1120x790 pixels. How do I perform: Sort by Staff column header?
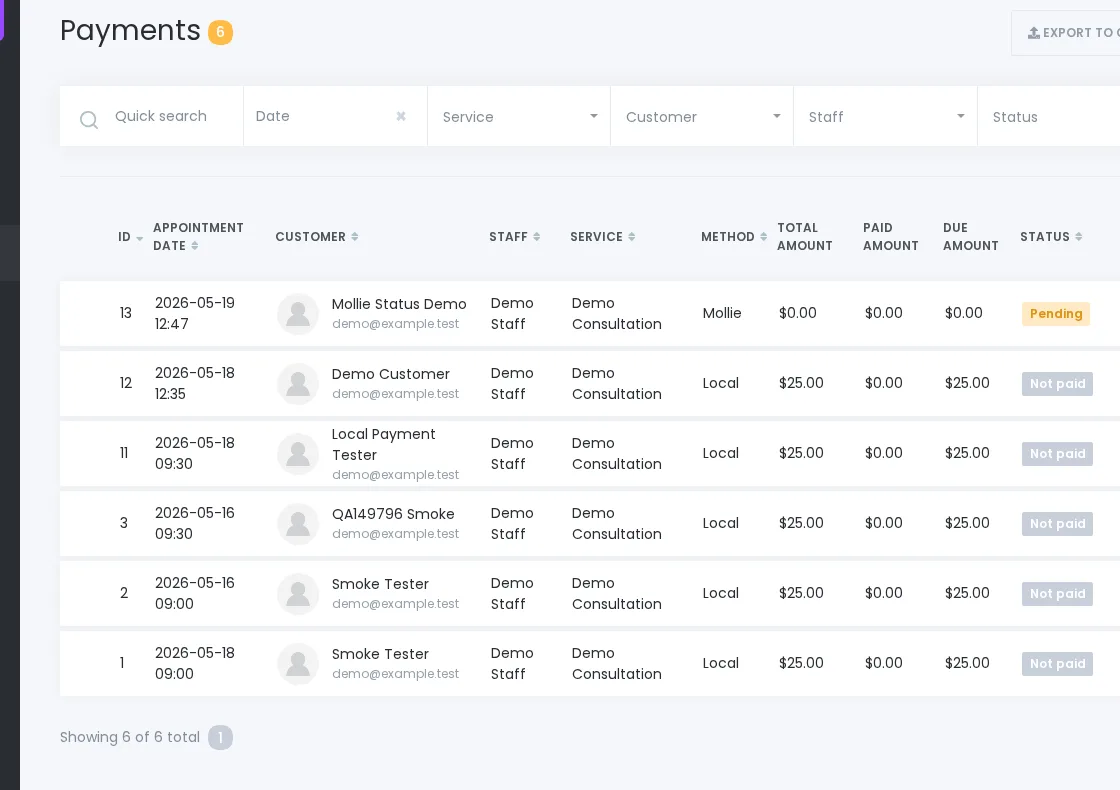(x=514, y=236)
